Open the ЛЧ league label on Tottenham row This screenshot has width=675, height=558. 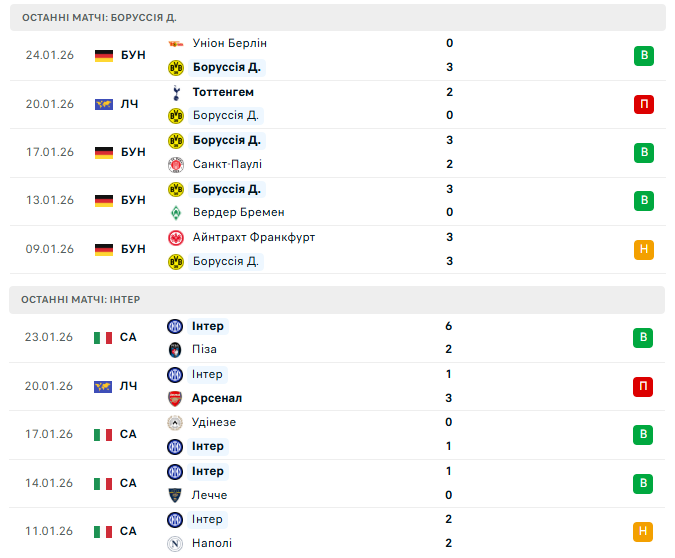129,104
